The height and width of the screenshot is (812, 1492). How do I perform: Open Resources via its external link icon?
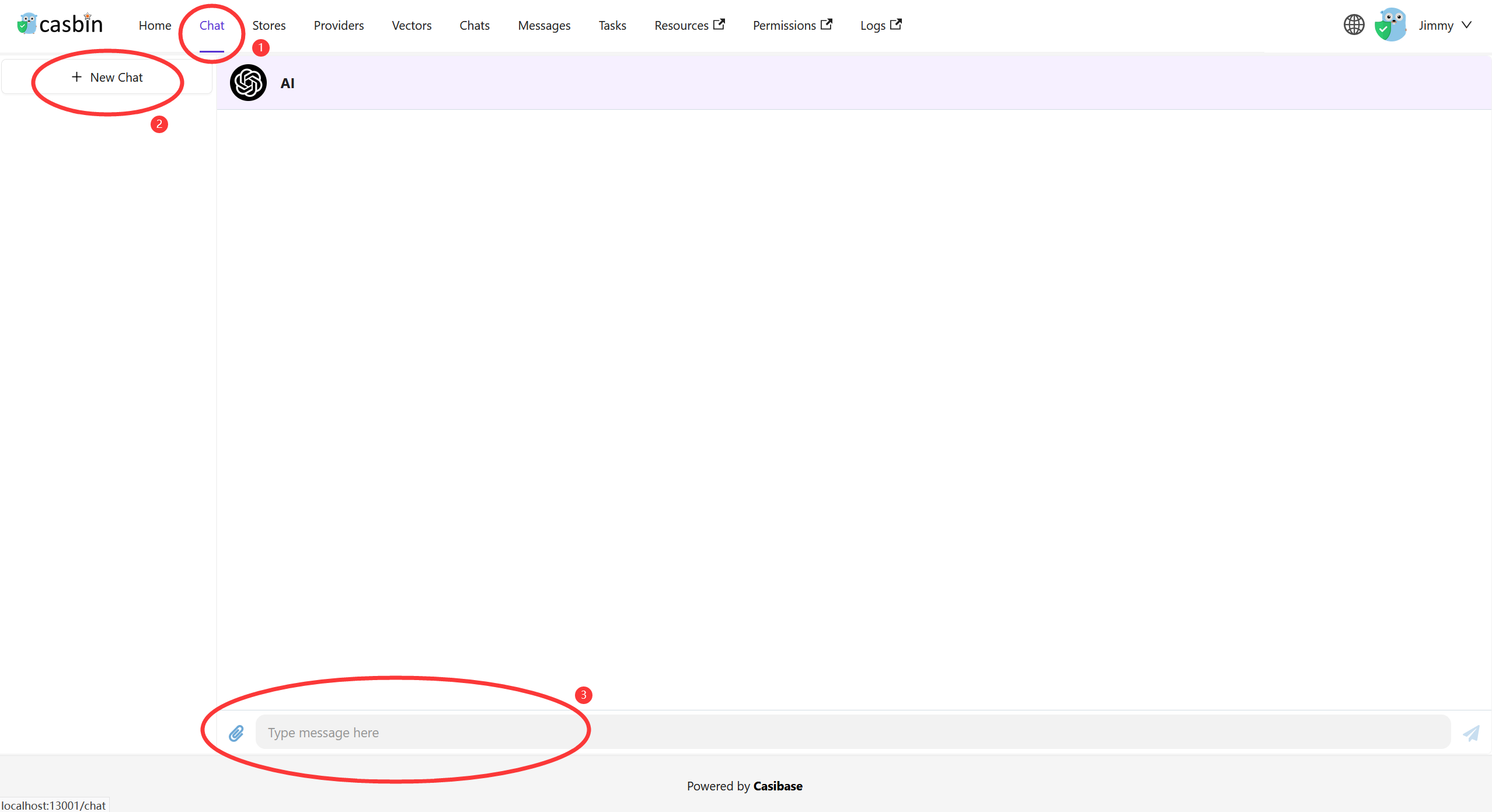(x=720, y=24)
